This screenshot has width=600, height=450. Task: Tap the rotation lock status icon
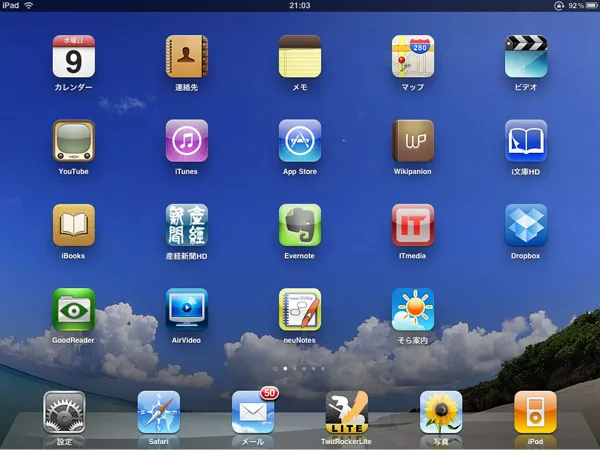tap(559, 6)
